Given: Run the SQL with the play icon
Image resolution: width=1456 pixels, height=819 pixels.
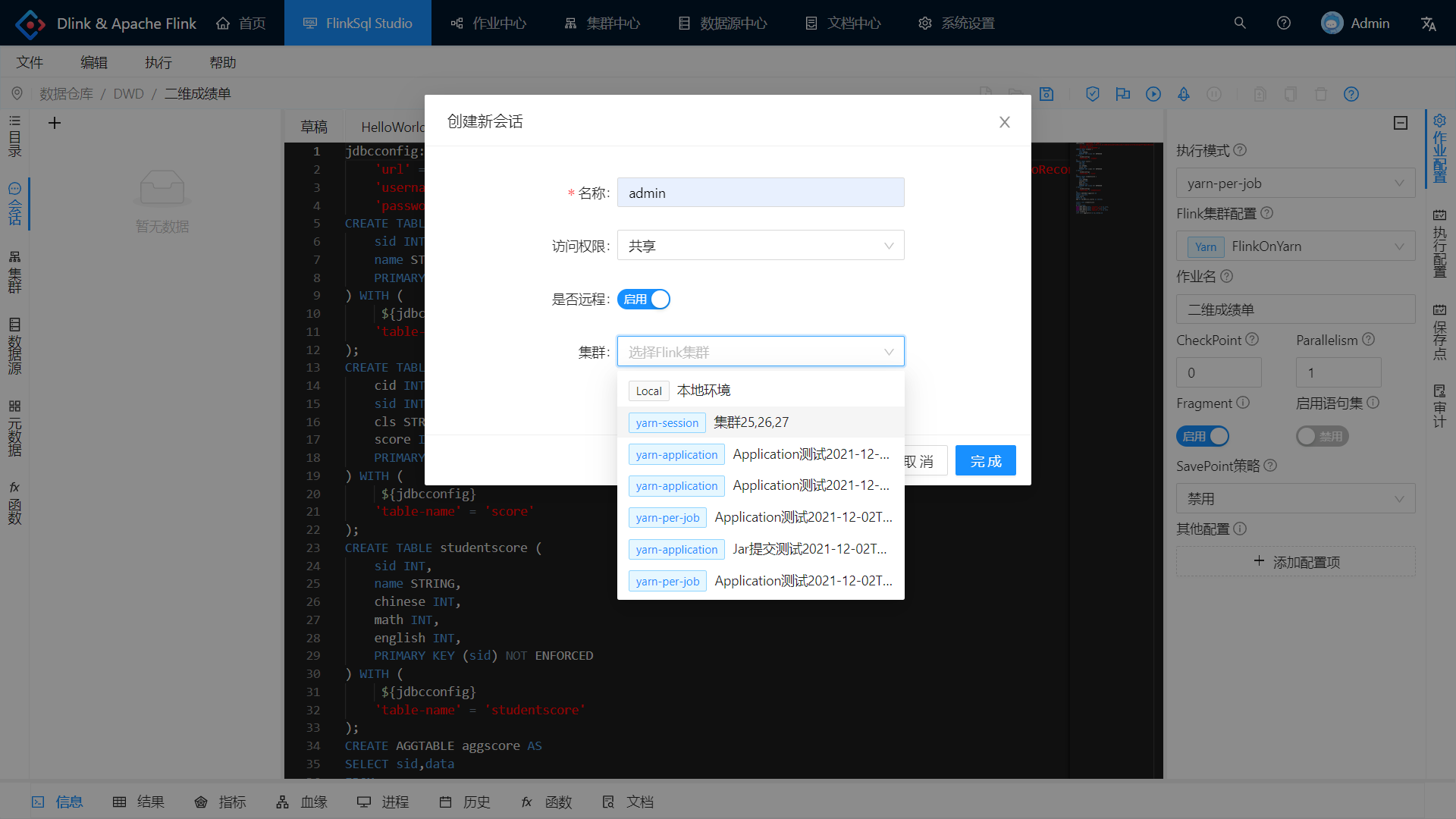Looking at the screenshot, I should tap(1153, 94).
